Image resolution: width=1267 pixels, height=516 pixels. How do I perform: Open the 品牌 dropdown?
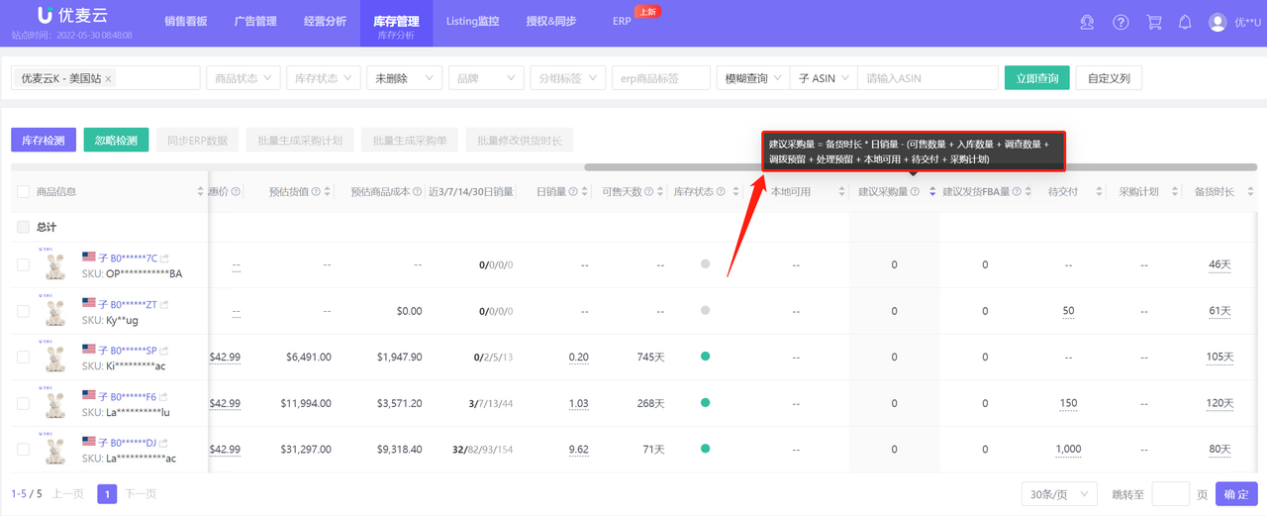[486, 78]
